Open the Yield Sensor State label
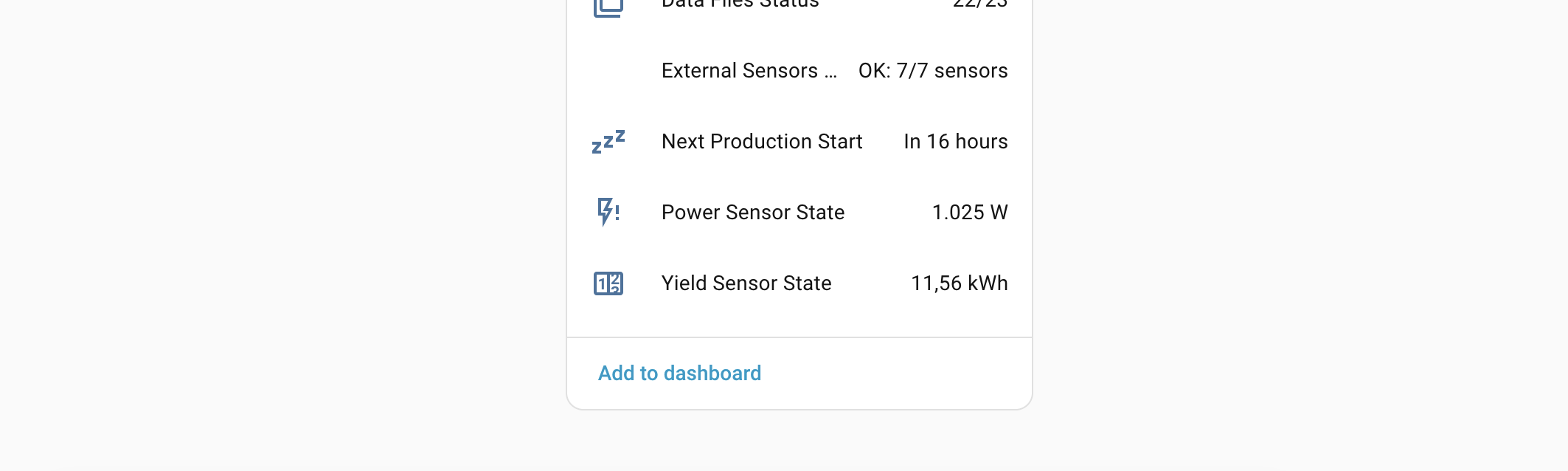Viewport: 1568px width, 471px height. pos(746,283)
